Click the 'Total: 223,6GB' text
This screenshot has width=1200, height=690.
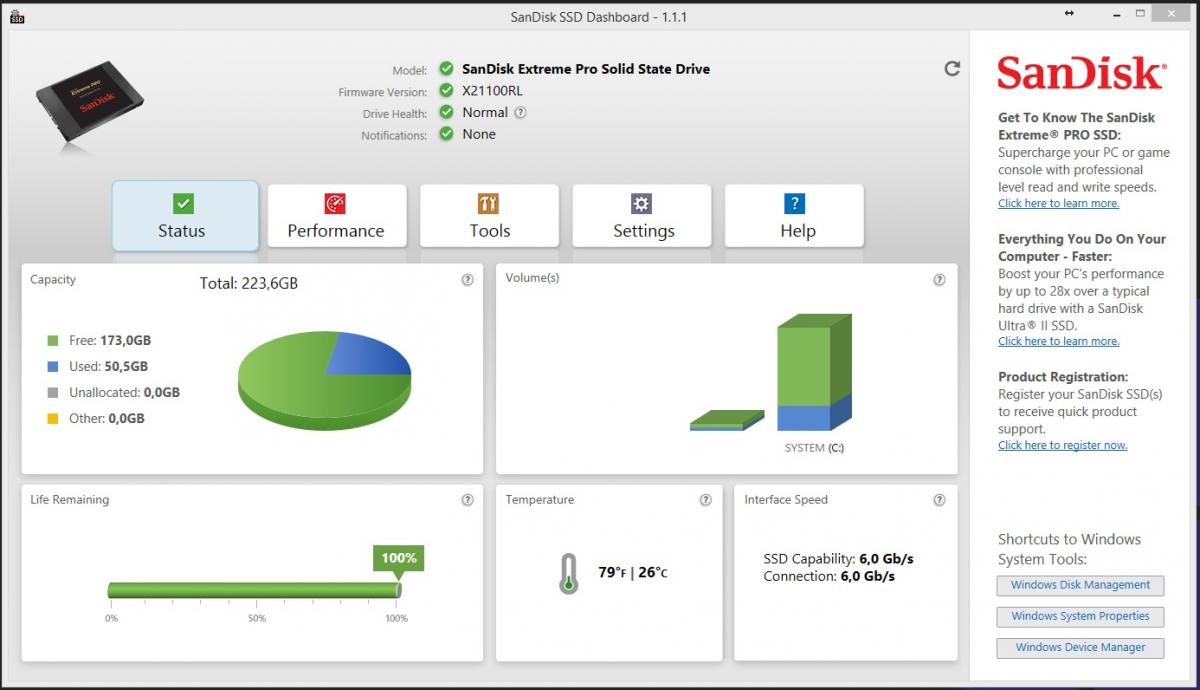249,283
